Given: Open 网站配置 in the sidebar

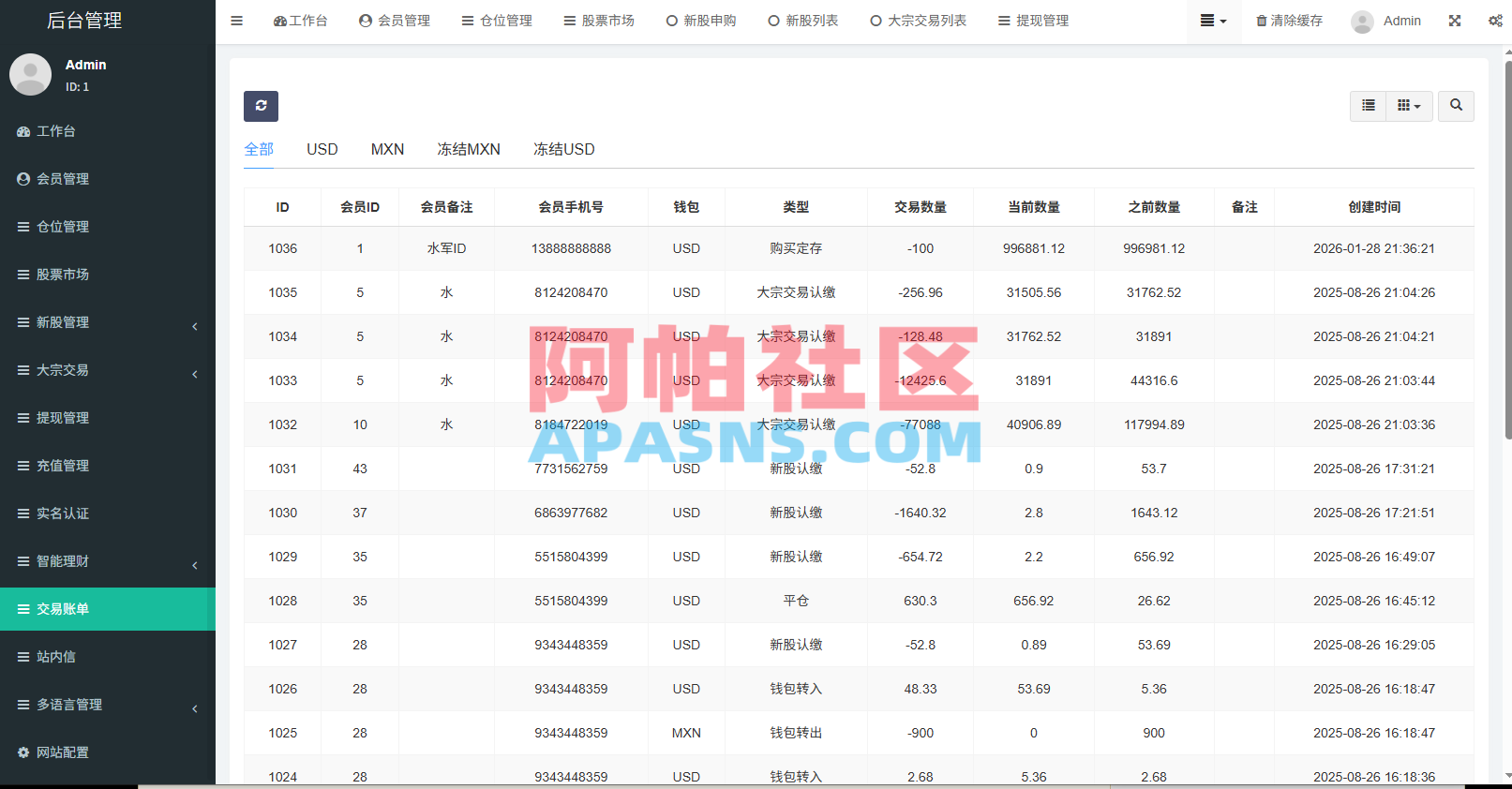Looking at the screenshot, I should click(x=108, y=752).
